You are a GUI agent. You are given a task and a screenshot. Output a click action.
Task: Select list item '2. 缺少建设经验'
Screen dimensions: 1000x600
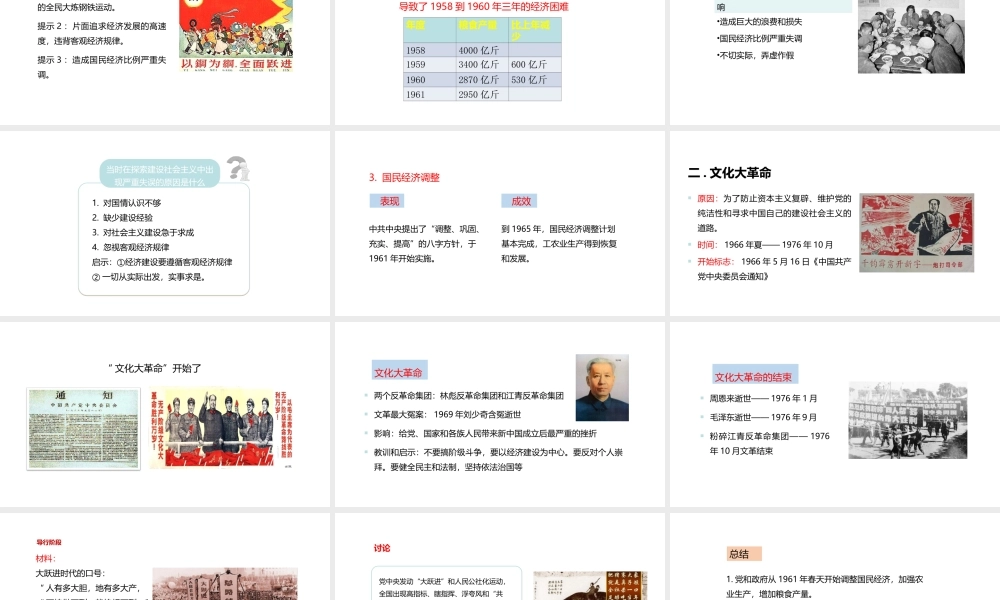pos(122,217)
